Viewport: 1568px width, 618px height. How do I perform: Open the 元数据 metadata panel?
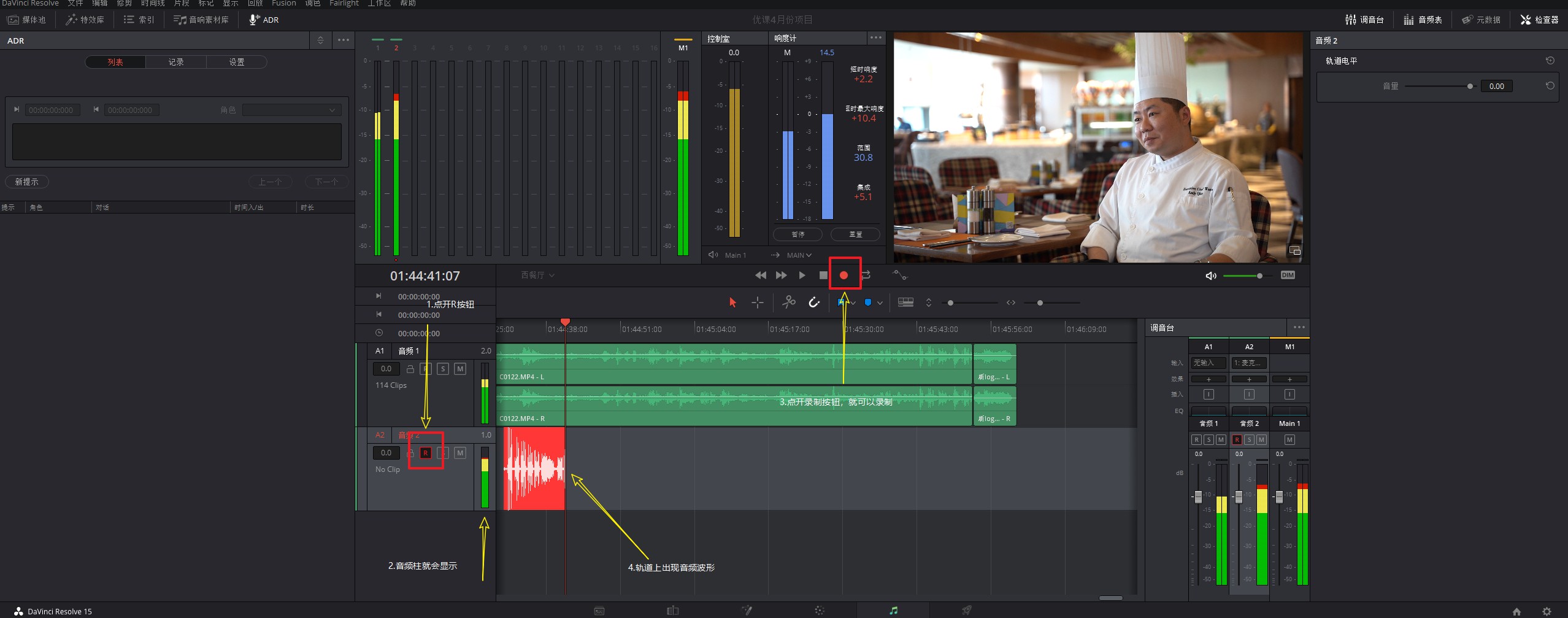1482,20
